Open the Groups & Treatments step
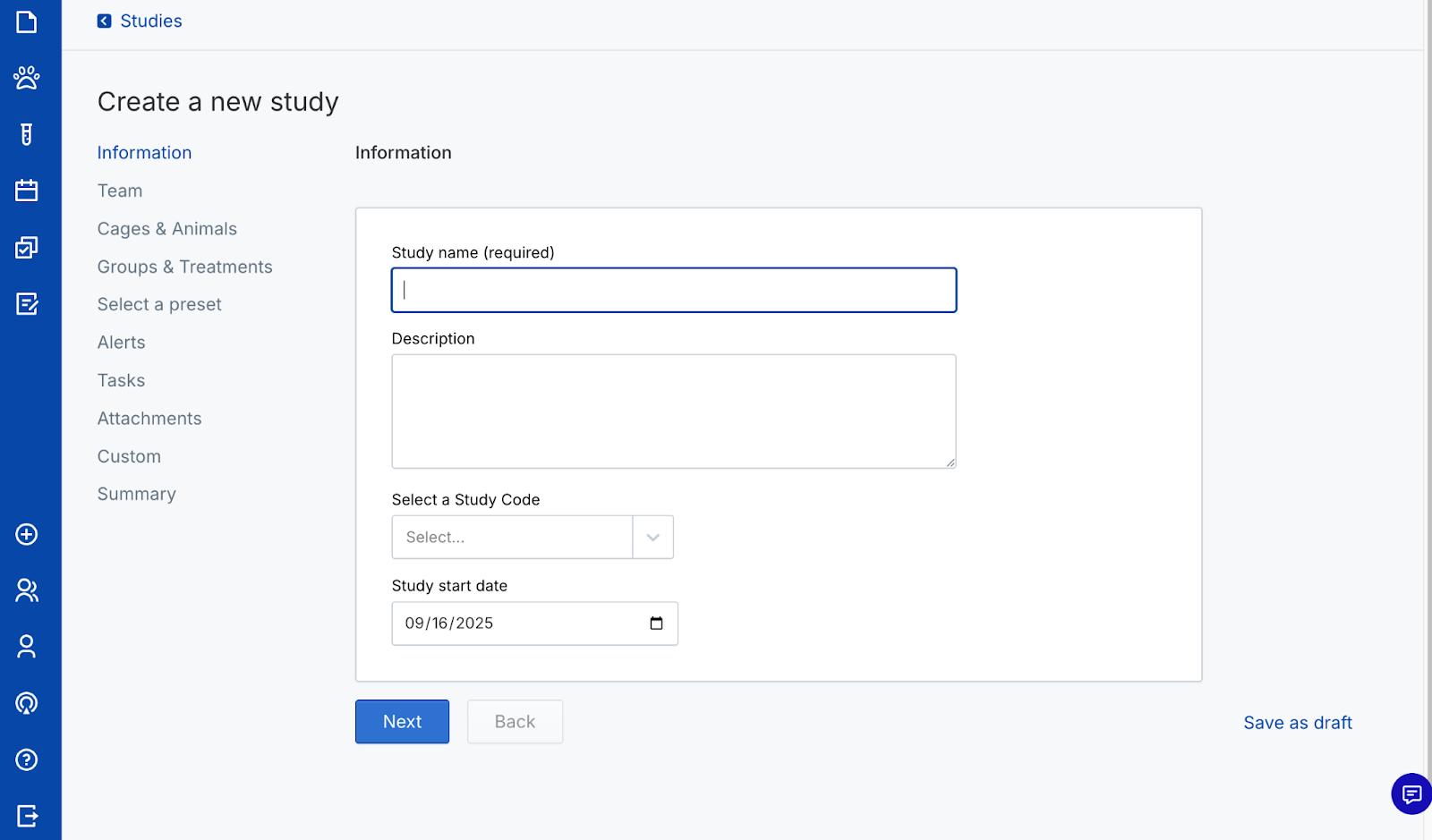1432x840 pixels. tap(184, 267)
